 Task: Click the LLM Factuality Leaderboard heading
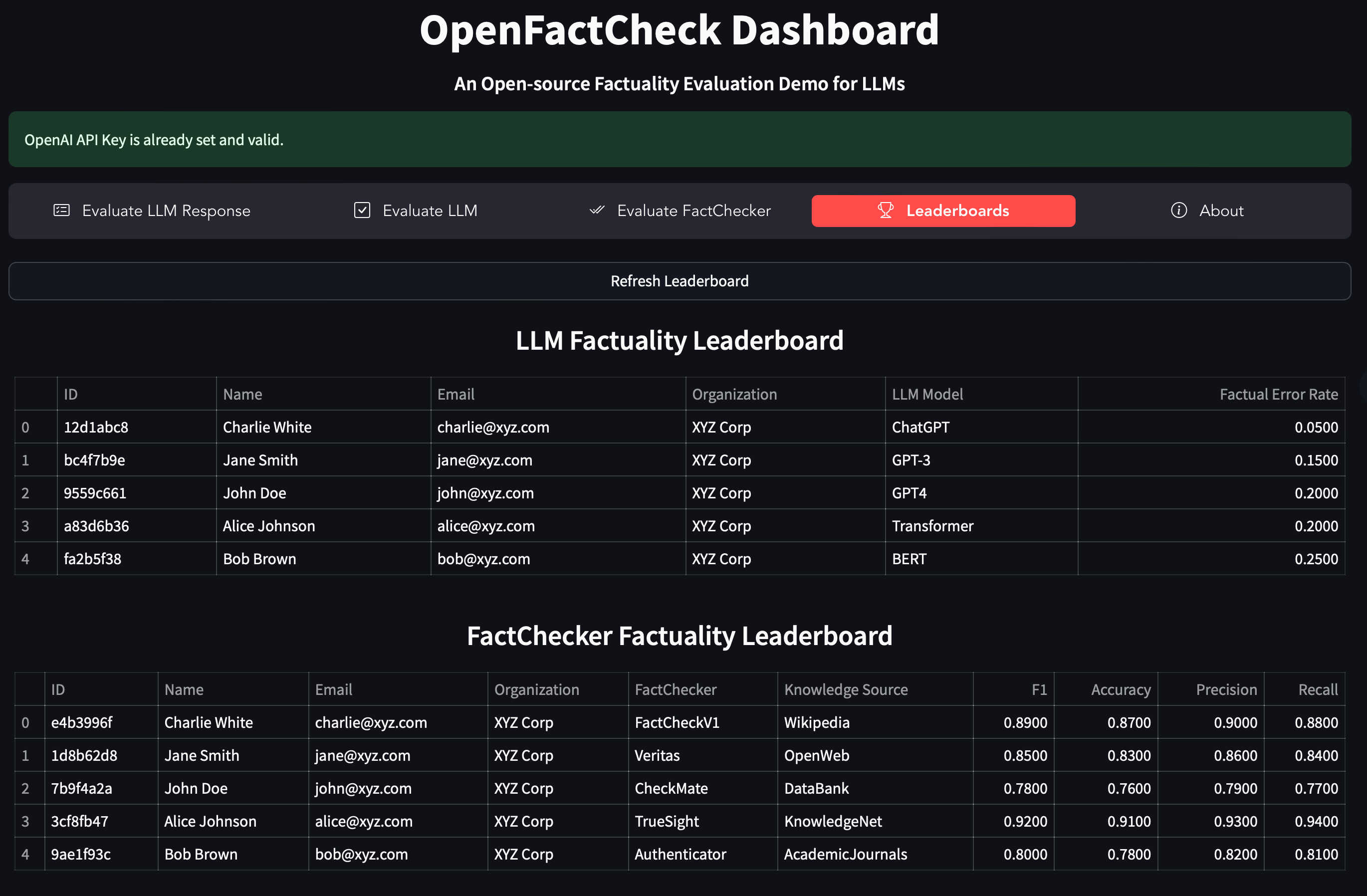point(680,340)
